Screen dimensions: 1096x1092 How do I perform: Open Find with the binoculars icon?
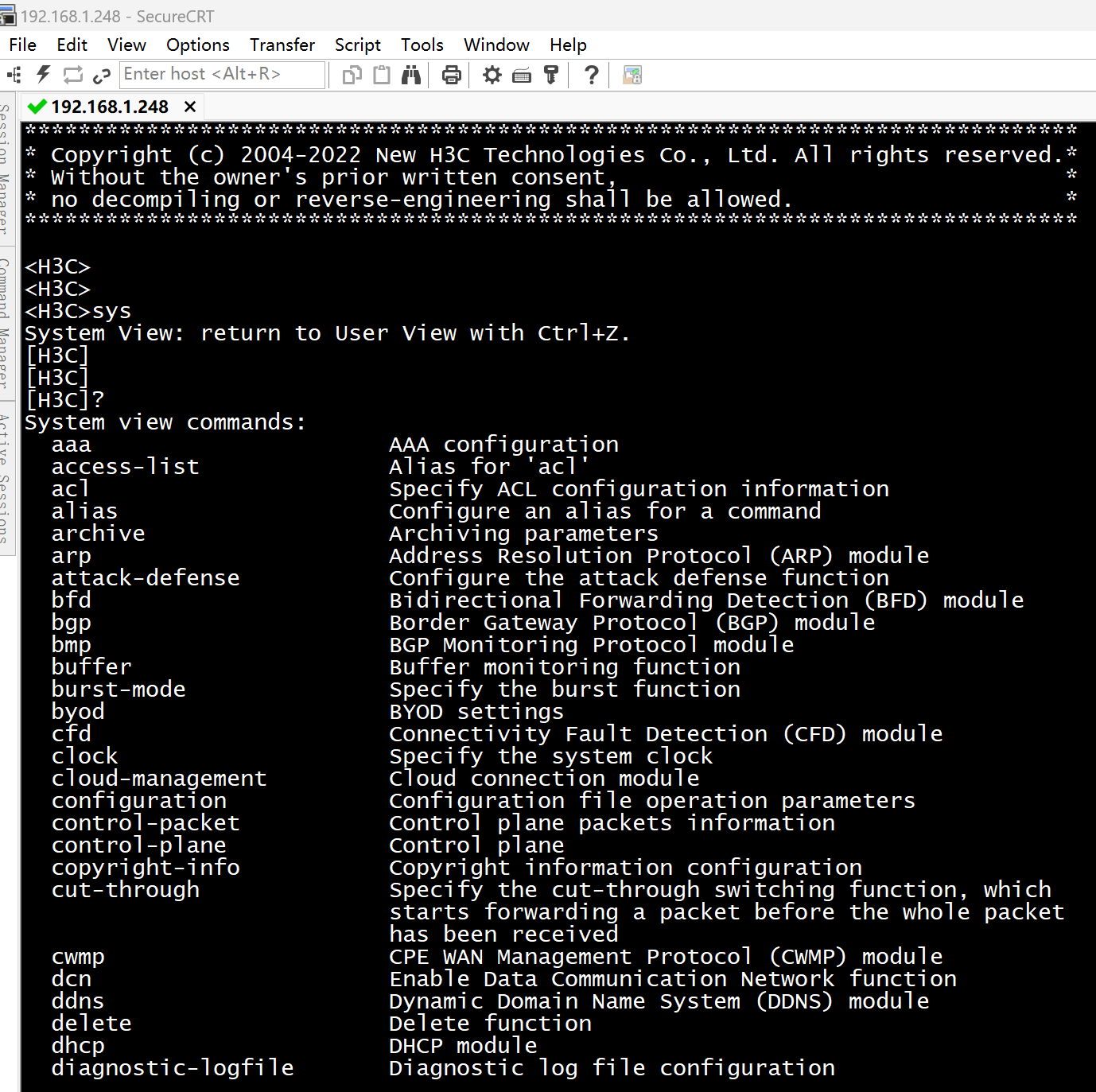coord(411,75)
